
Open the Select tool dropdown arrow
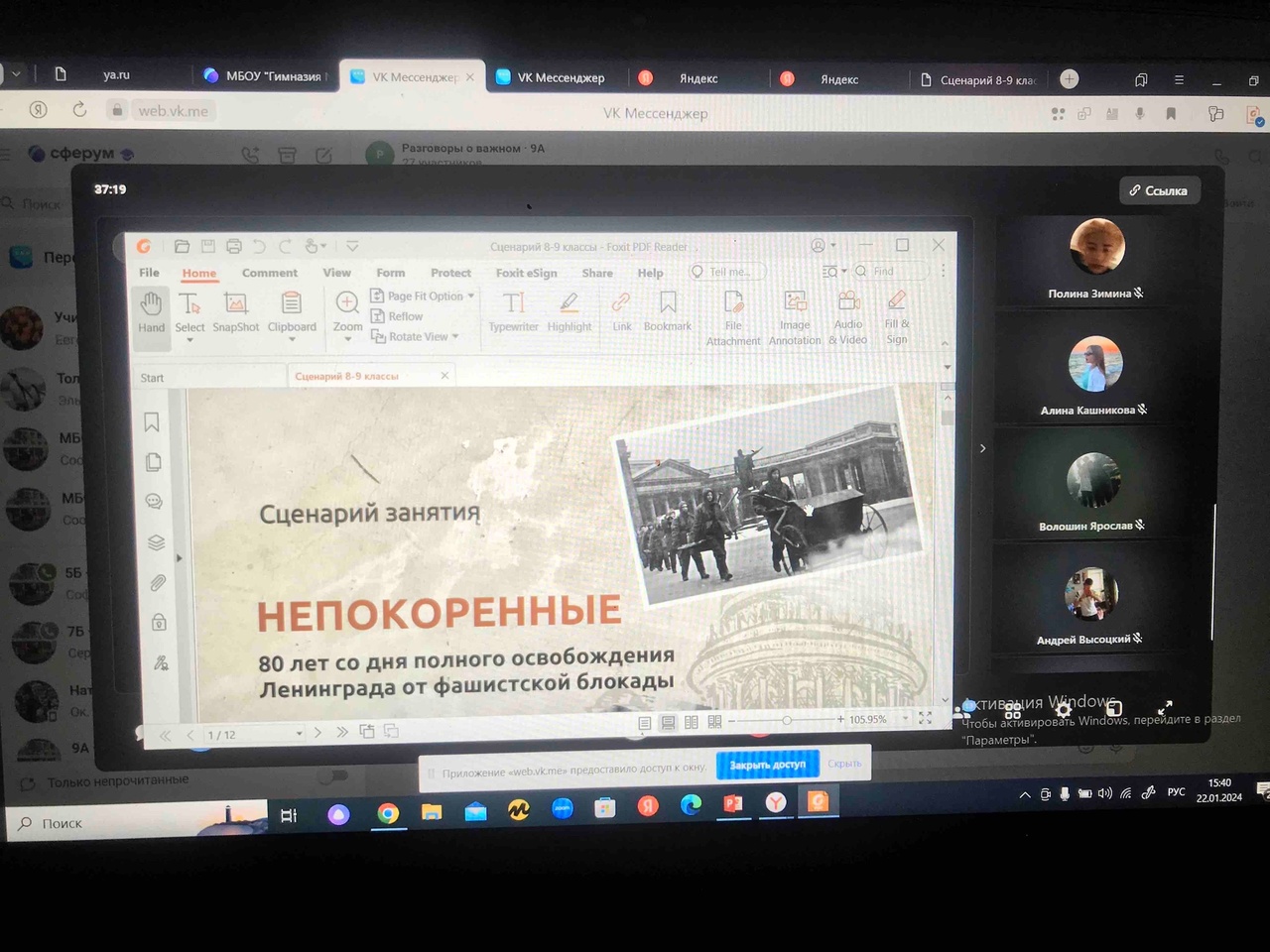pos(190,341)
